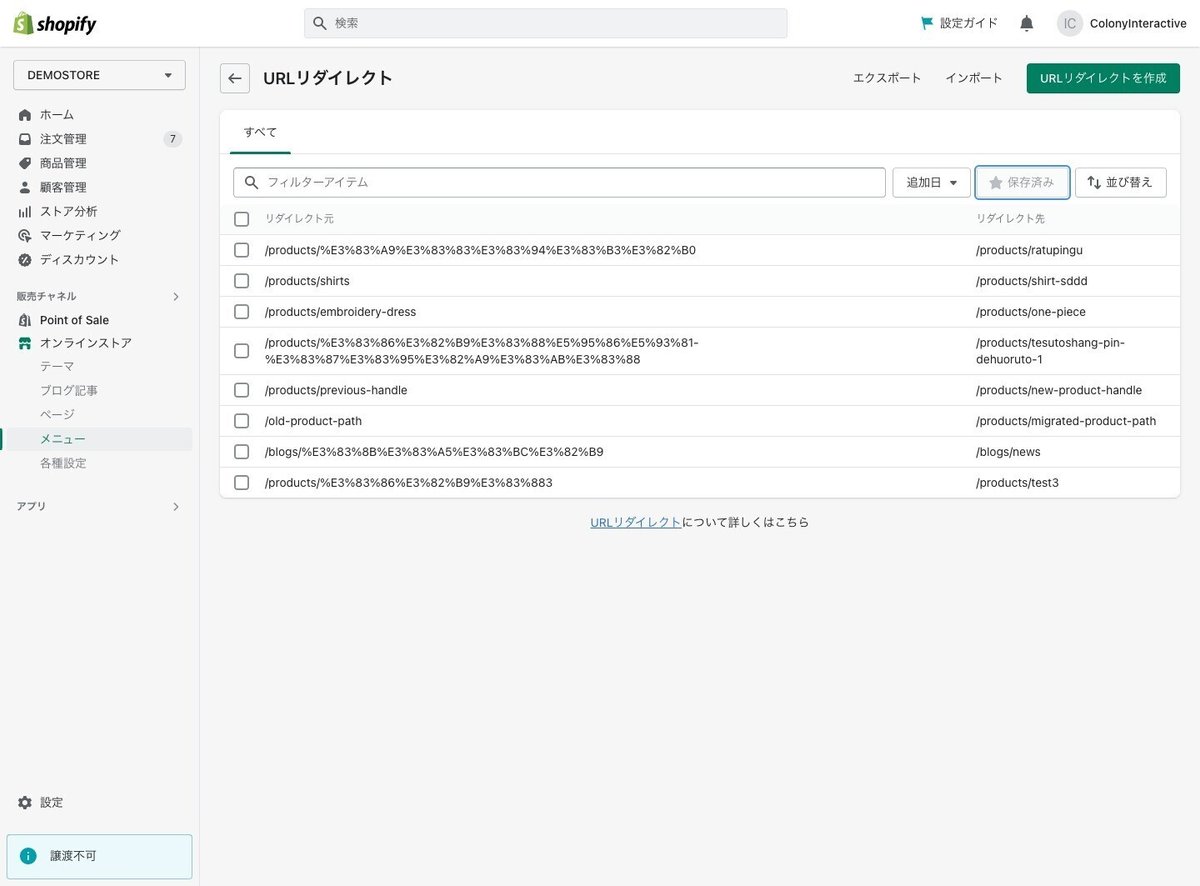Click the Shopify logo
1200x886 pixels.
point(55,23)
